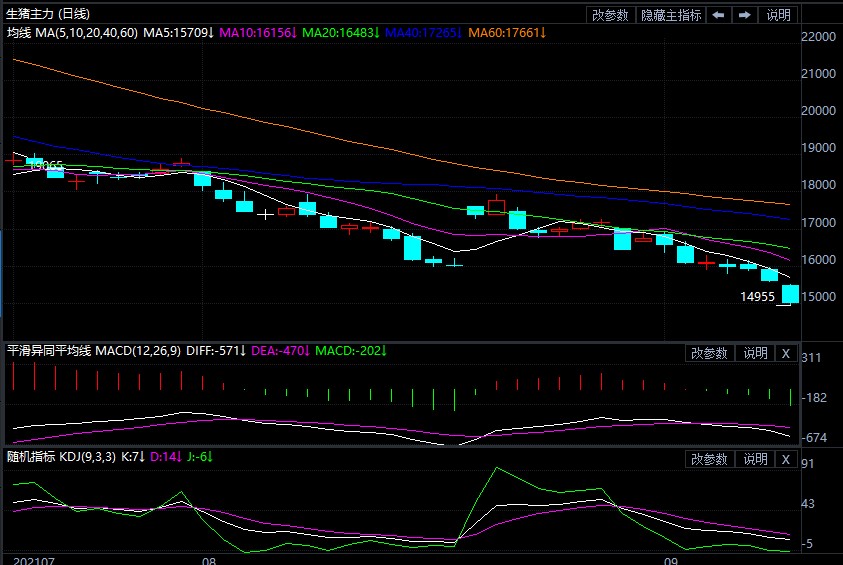Click the right arrow navigation button
Viewport: 843px width, 565px height.
pyautogui.click(x=744, y=15)
